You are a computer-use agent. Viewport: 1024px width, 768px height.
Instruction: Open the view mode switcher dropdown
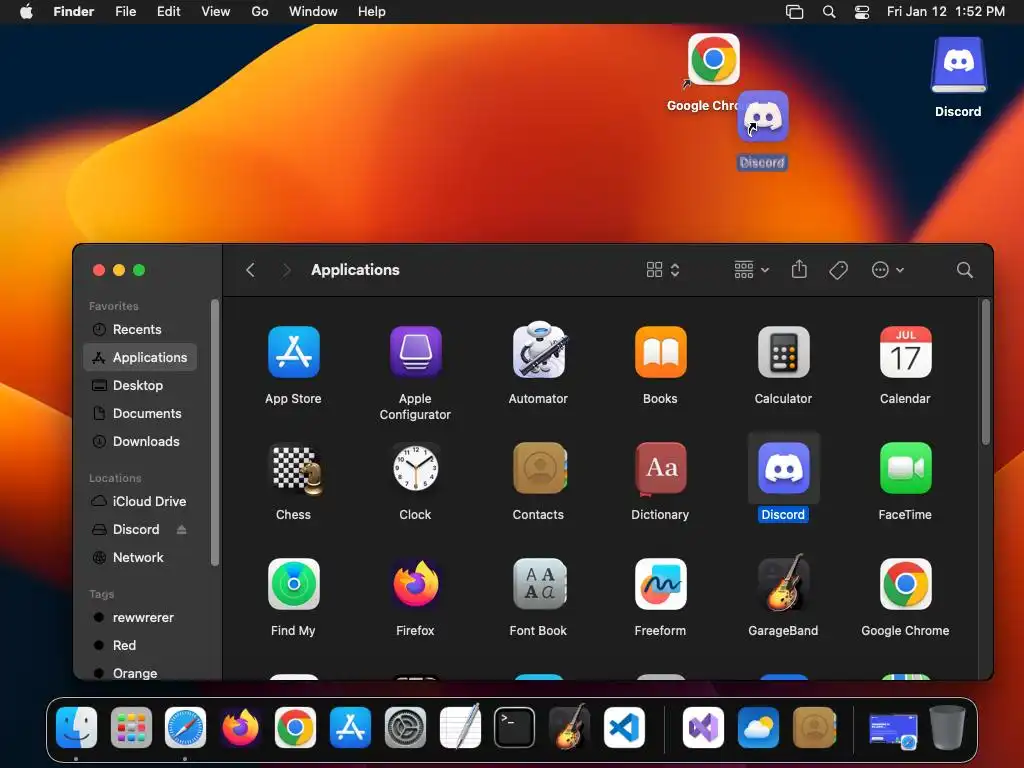[x=664, y=270]
